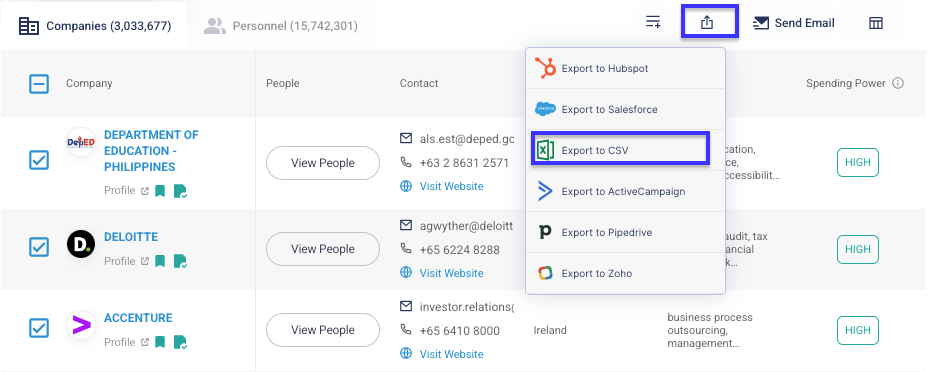Click the Deloitte company logo
Viewport: 928px width, 372px height.
[81, 244]
